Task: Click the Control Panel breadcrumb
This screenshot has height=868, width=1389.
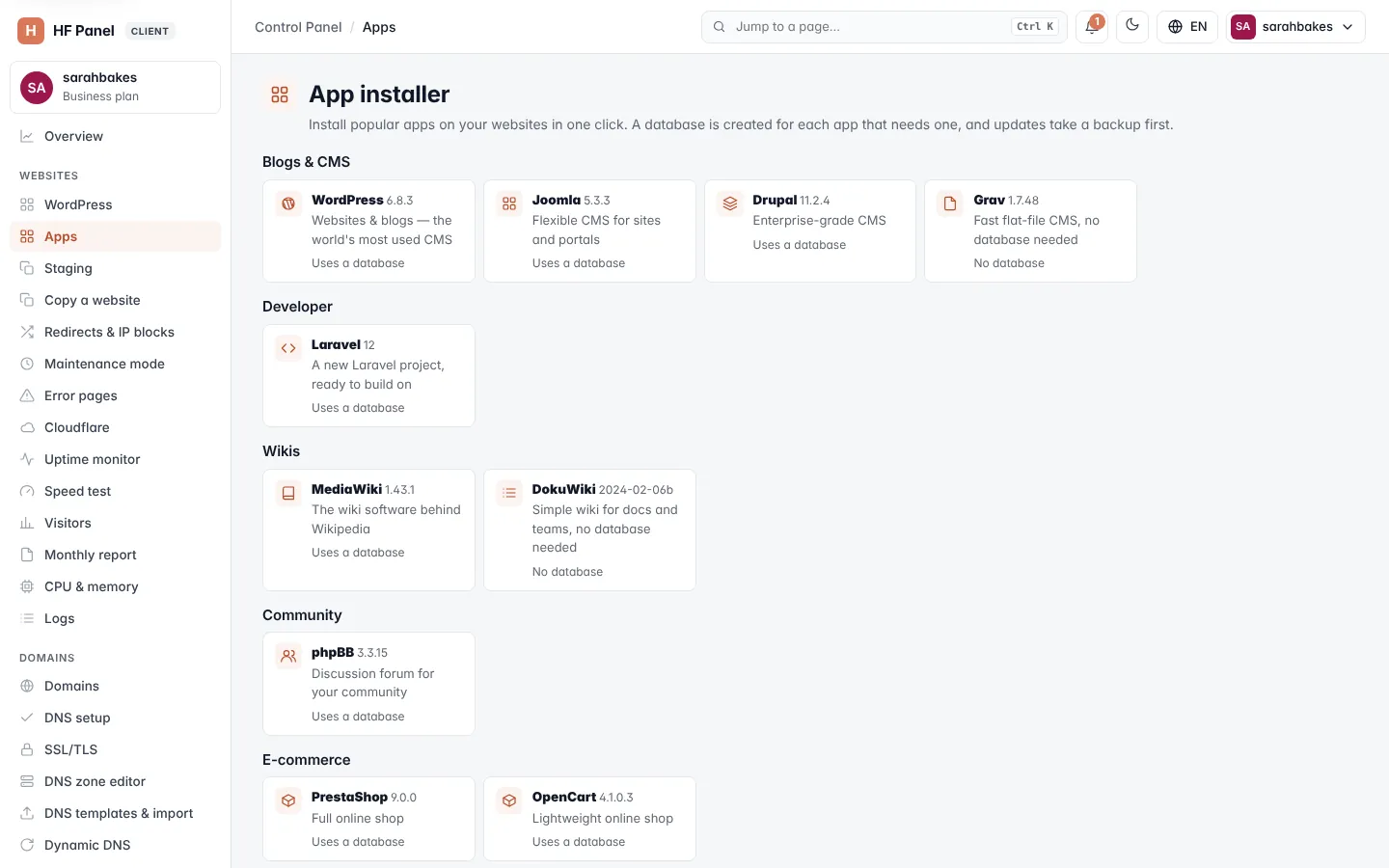Action: (298, 27)
